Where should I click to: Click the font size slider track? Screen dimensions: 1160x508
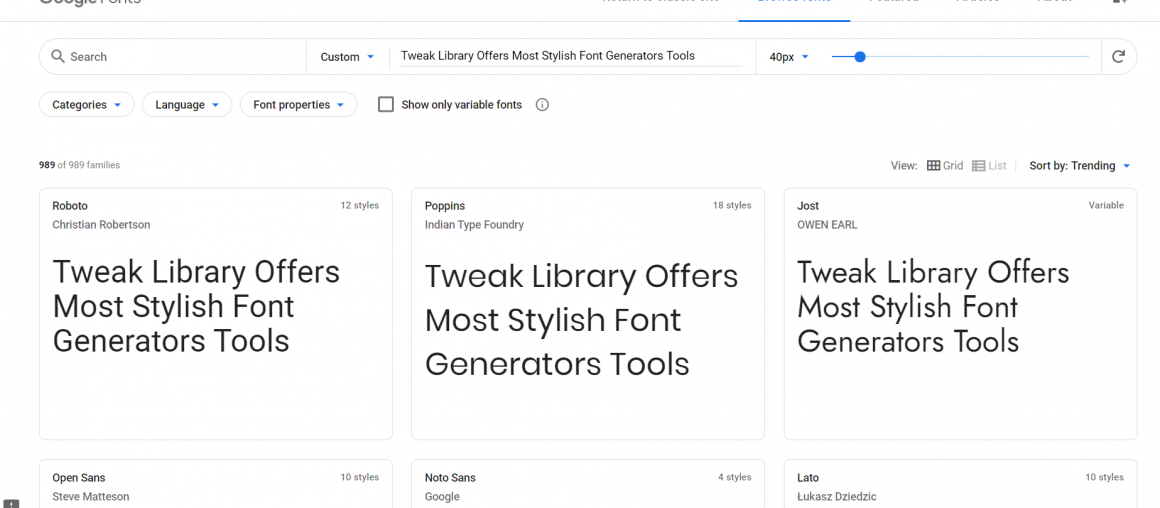click(960, 56)
